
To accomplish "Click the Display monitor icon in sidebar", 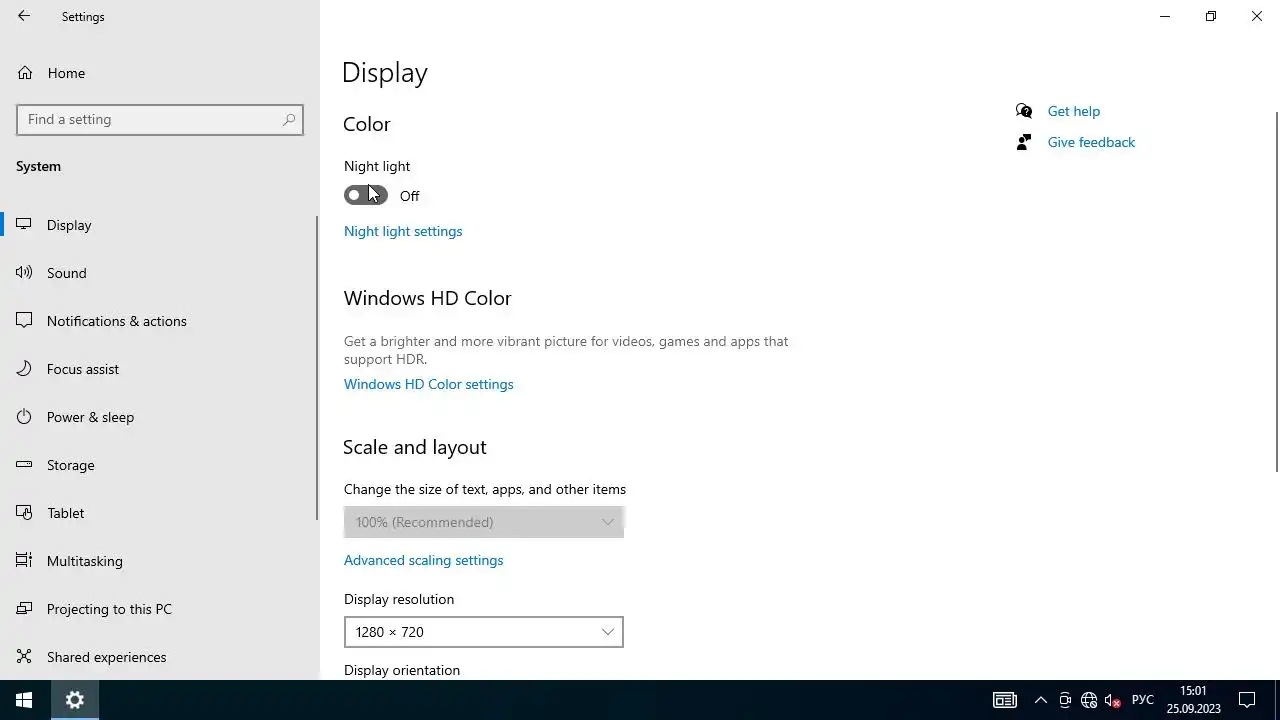I will point(25,225).
